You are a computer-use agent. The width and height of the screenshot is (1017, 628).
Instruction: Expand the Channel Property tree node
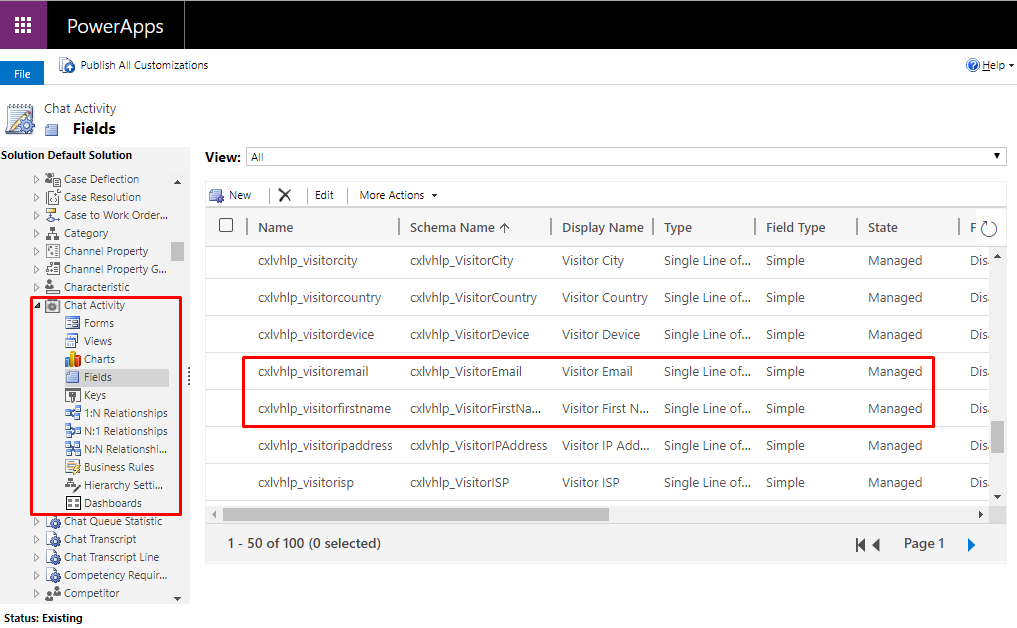36,251
